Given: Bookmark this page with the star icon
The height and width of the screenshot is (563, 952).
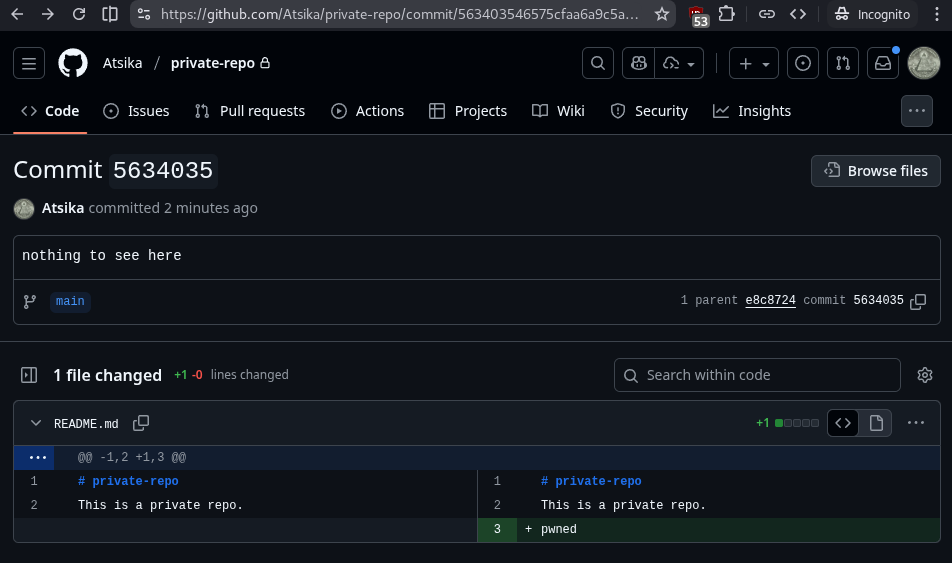Looking at the screenshot, I should [x=662, y=14].
